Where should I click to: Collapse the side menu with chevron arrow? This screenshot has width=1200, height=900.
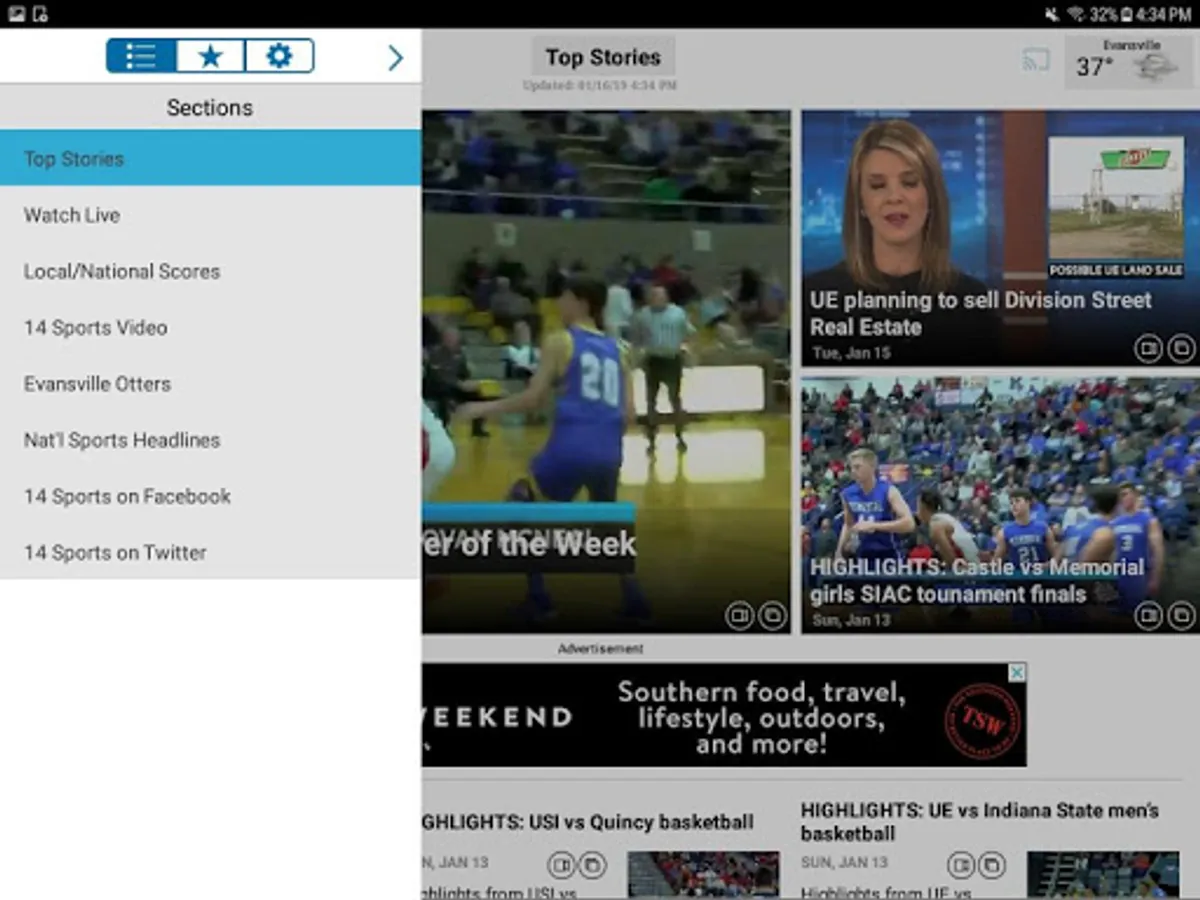pos(395,58)
